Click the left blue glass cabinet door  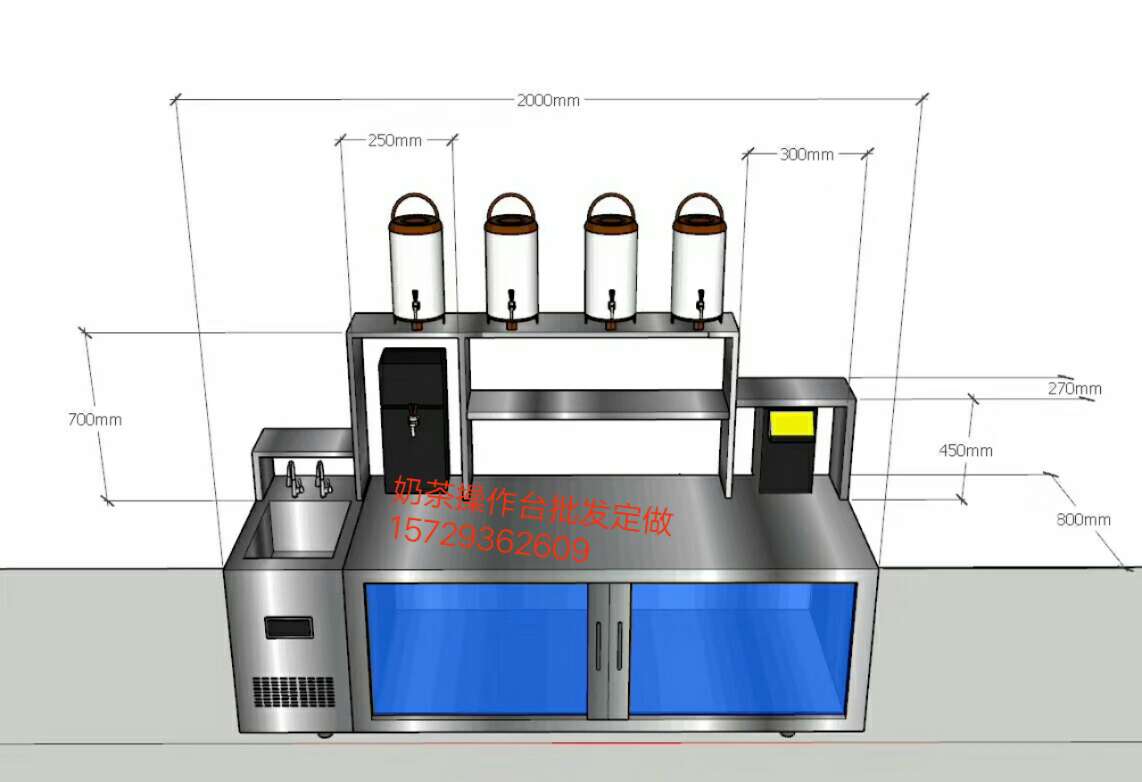pos(477,650)
